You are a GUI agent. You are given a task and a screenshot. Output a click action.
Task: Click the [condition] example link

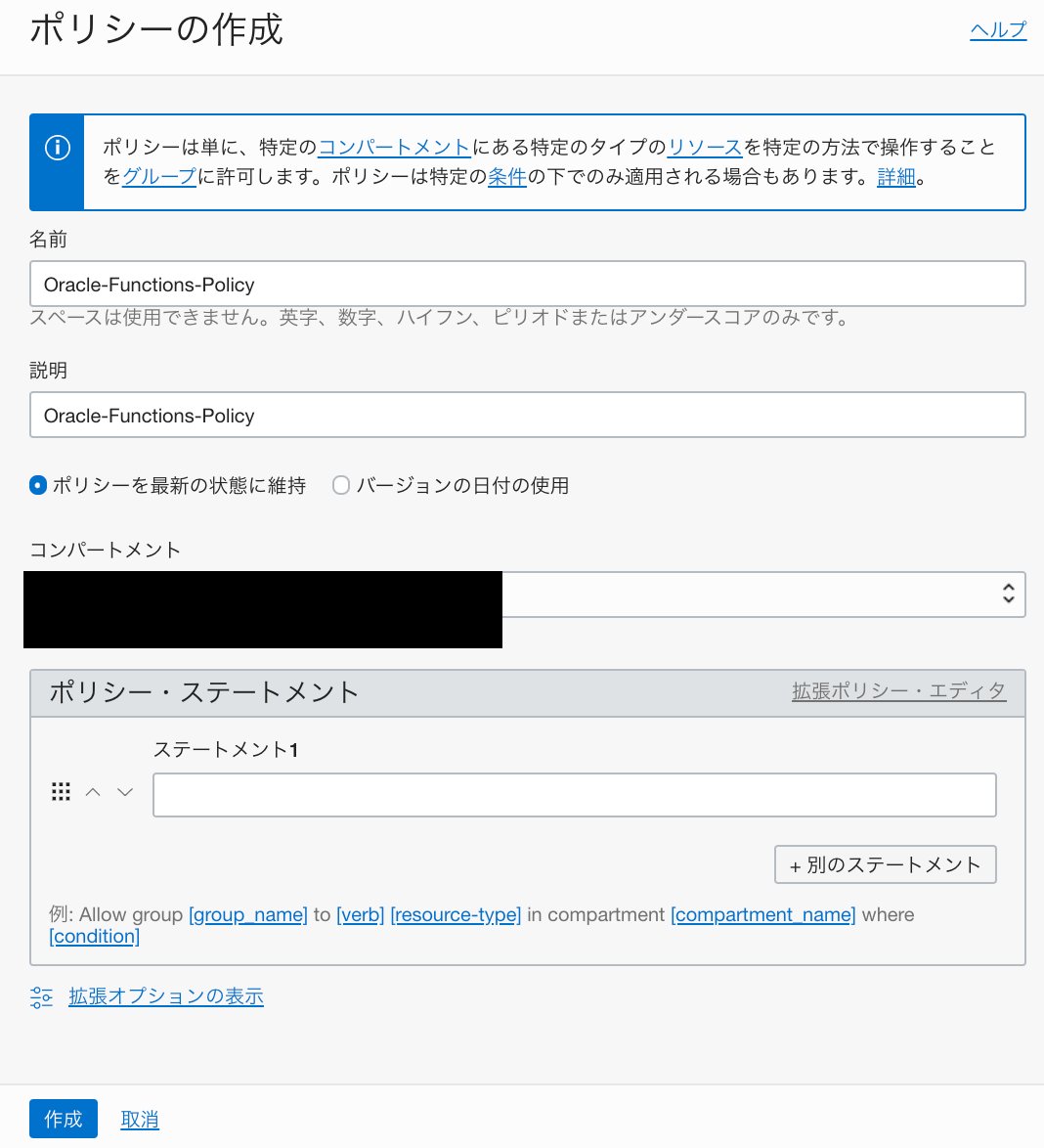(95, 937)
